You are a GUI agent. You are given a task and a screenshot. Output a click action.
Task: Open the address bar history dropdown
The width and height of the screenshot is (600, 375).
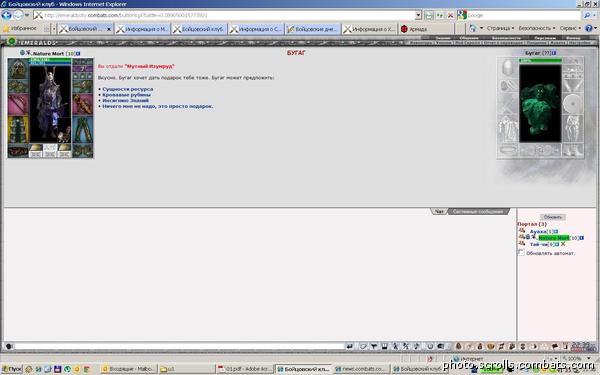(x=418, y=15)
